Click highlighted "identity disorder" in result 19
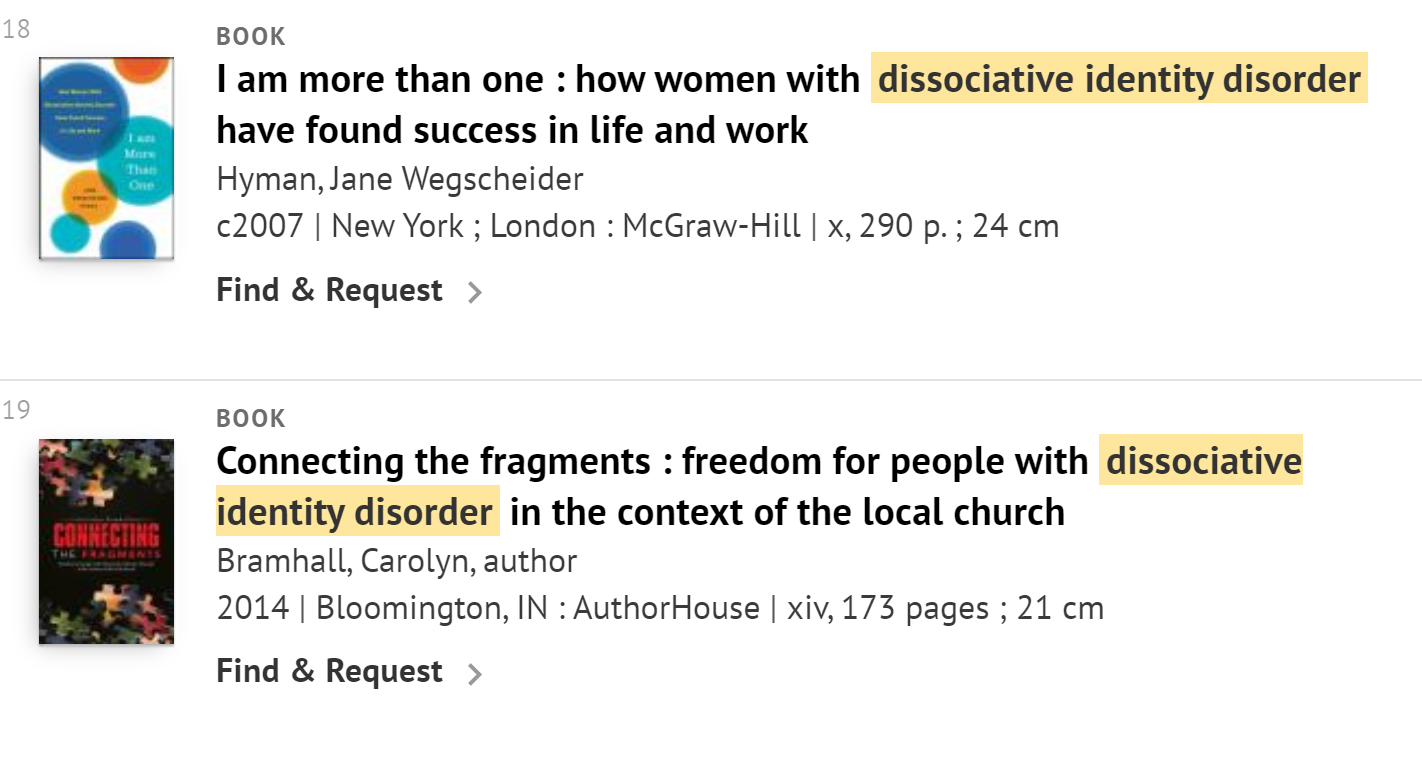This screenshot has width=1422, height=757. (x=357, y=512)
